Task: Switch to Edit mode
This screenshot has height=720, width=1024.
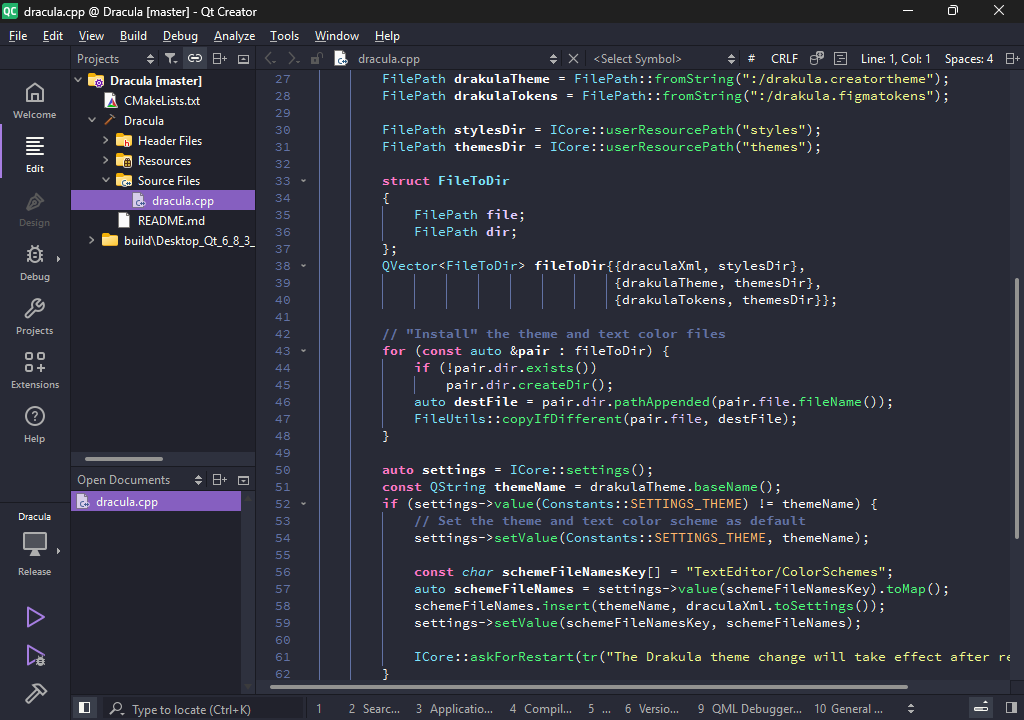Action: pos(35,154)
